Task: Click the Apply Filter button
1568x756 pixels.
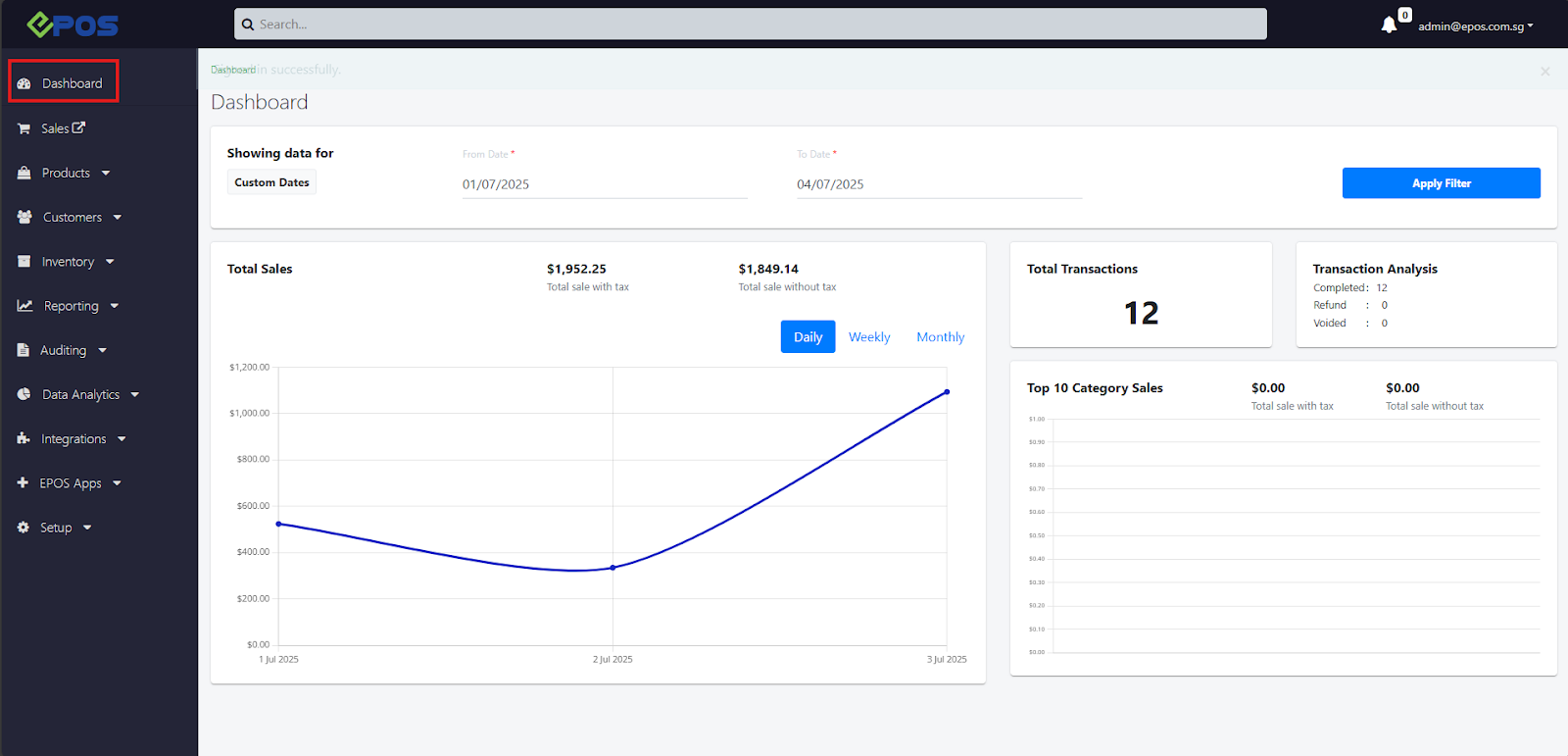Action: pyautogui.click(x=1441, y=183)
